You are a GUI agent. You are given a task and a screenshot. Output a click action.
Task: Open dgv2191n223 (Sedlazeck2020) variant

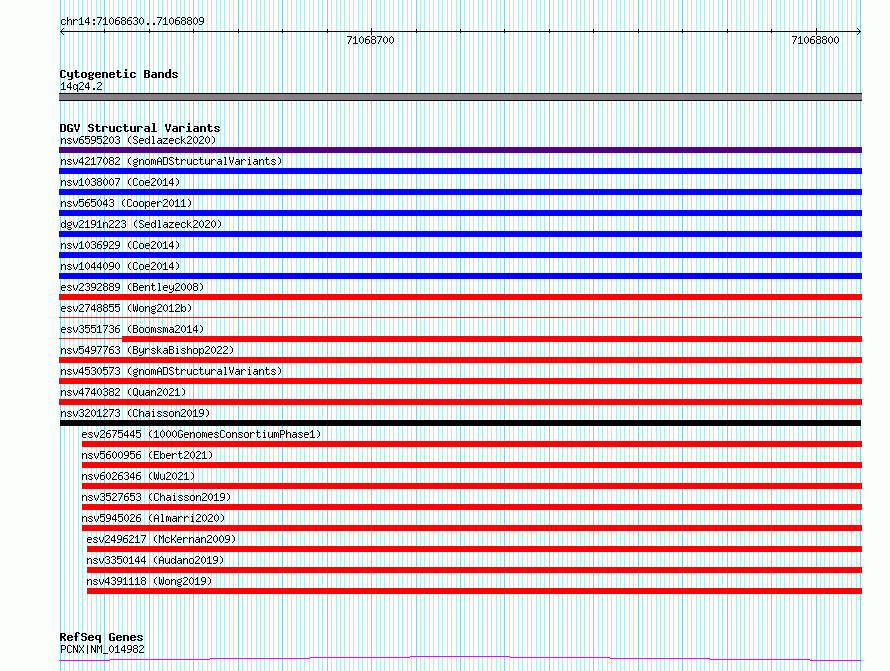(x=141, y=224)
